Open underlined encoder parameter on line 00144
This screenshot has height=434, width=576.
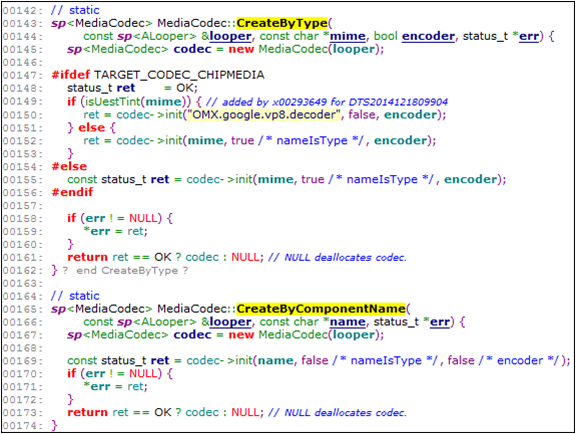(428, 36)
